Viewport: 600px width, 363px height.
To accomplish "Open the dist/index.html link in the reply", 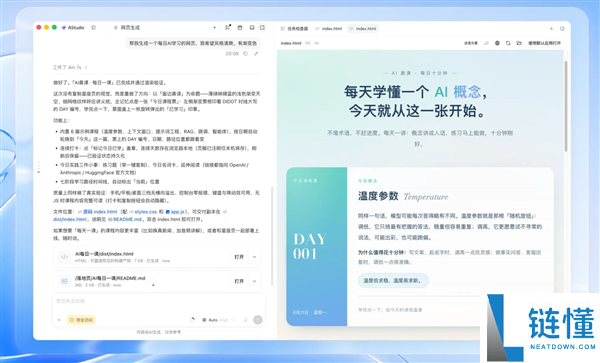I will 70,219.
